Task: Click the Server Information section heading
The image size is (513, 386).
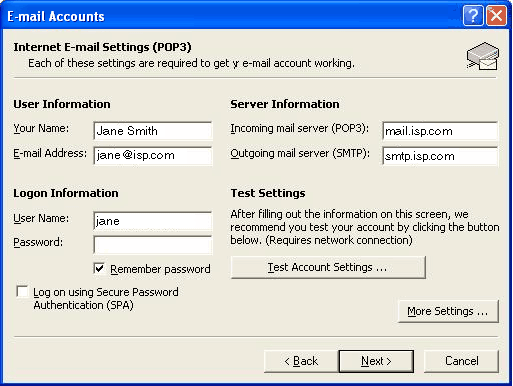Action: coord(285,104)
